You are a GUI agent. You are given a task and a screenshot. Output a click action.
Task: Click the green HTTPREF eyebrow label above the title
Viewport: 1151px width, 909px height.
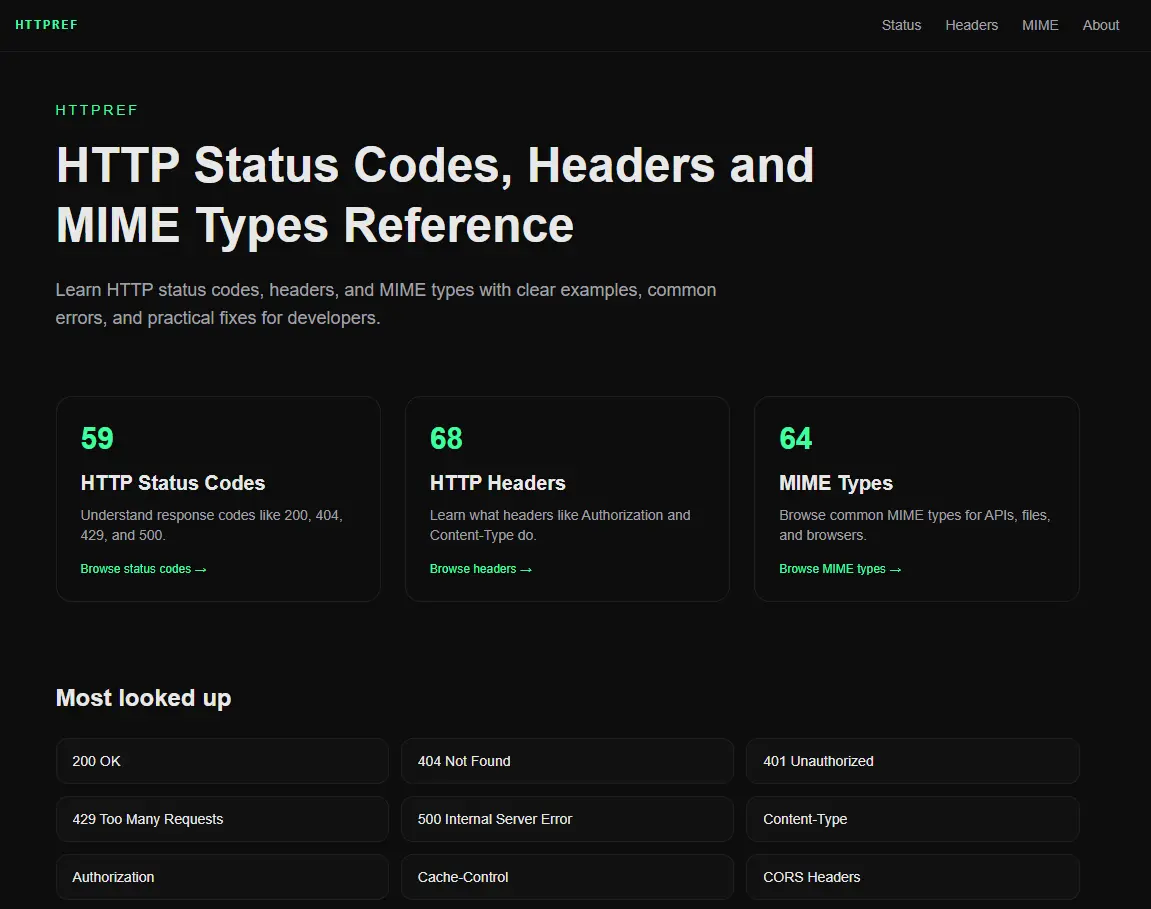point(96,110)
